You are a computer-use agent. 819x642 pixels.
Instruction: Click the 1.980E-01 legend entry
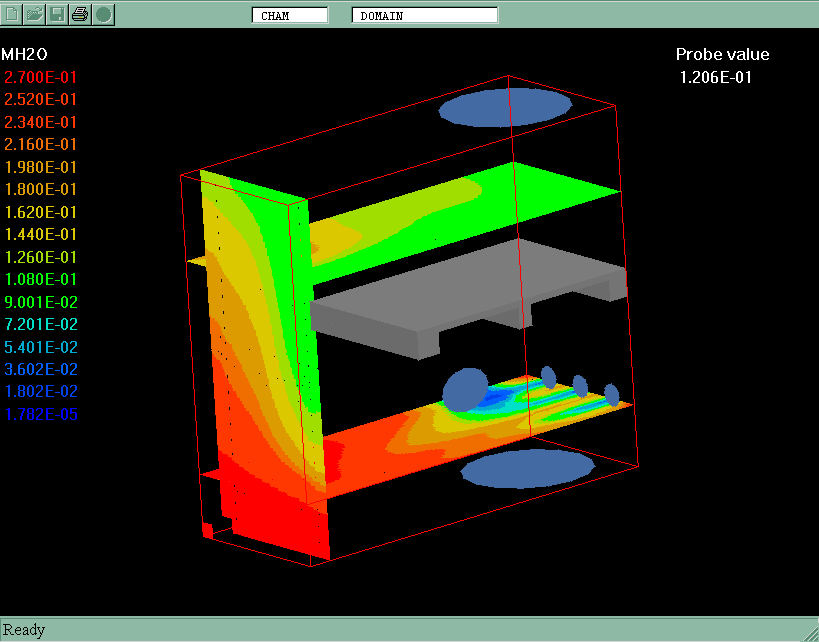[41, 167]
